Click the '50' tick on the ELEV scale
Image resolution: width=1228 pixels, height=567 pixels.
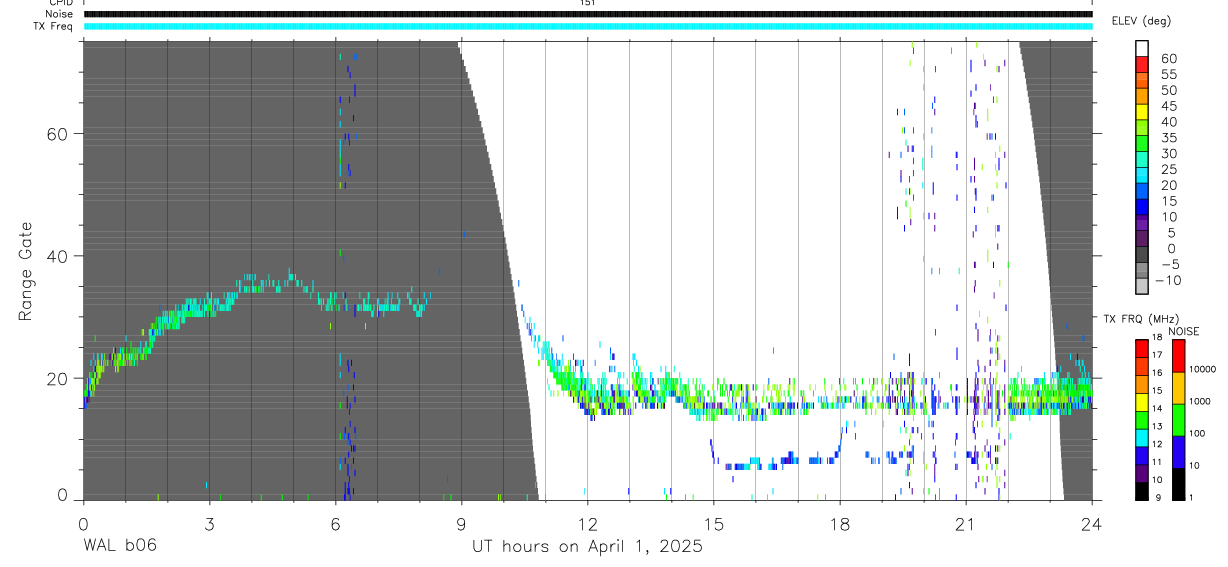point(1168,91)
